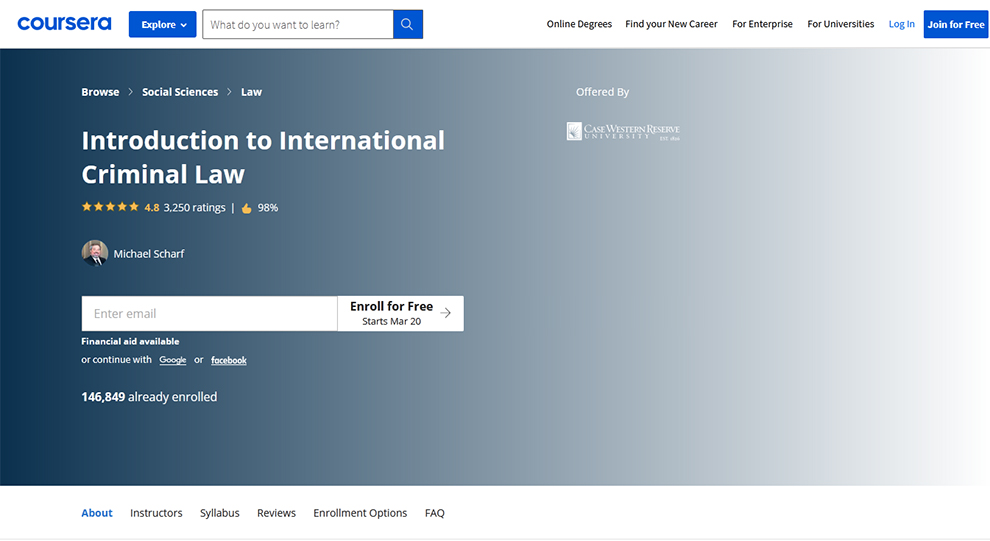Open Online Degrees link
The height and width of the screenshot is (541, 990).
click(579, 24)
